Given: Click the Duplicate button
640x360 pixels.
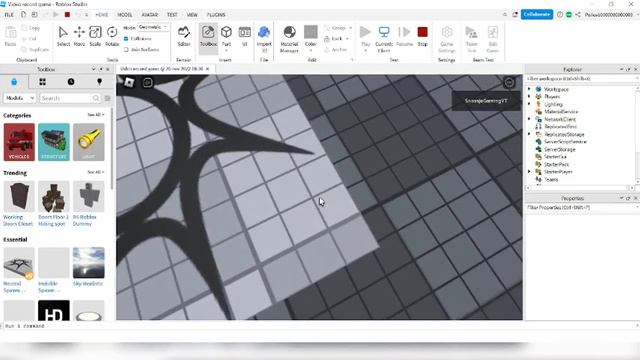Looking at the screenshot, I should coord(35,49).
